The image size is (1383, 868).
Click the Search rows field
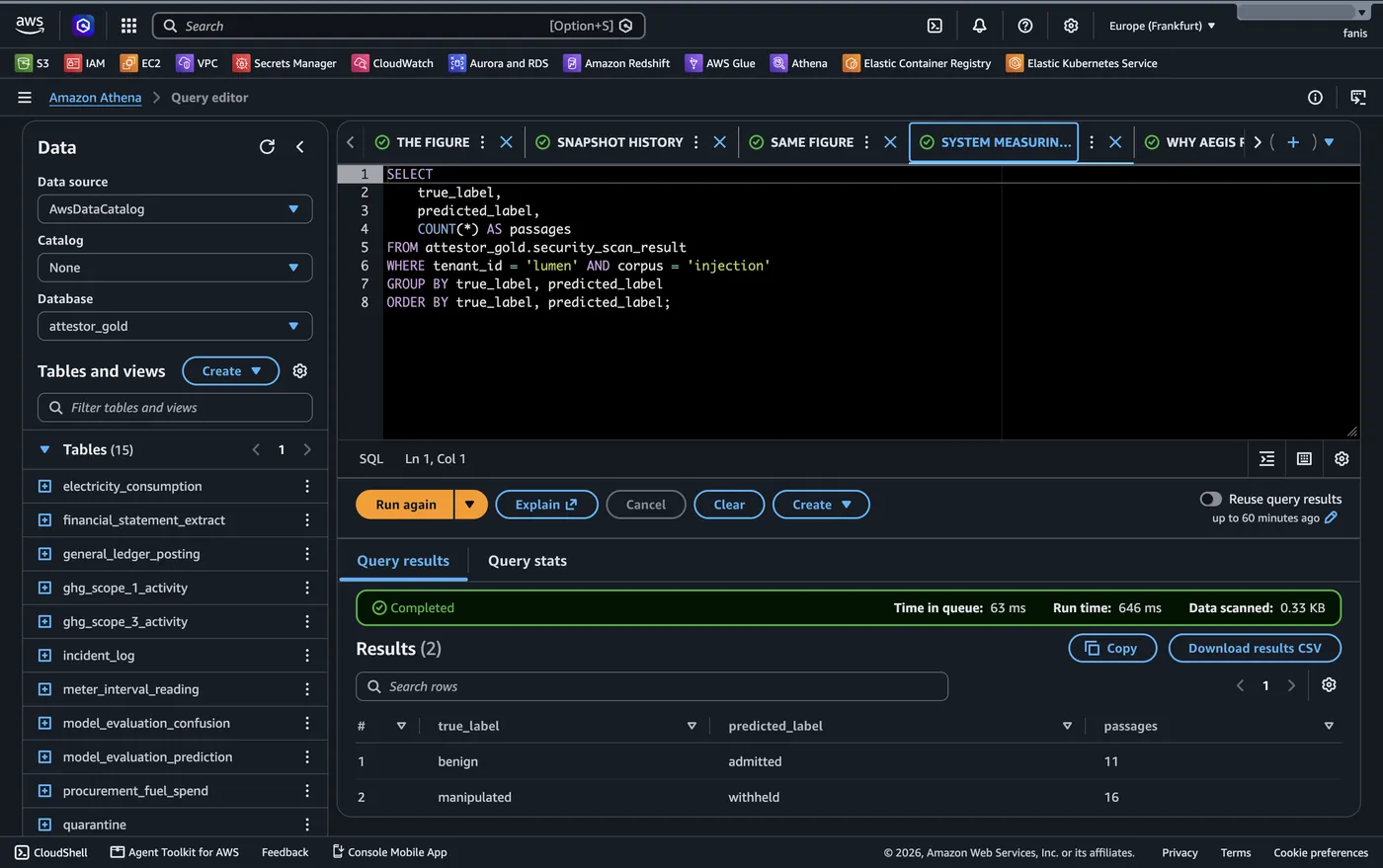pyautogui.click(x=652, y=686)
